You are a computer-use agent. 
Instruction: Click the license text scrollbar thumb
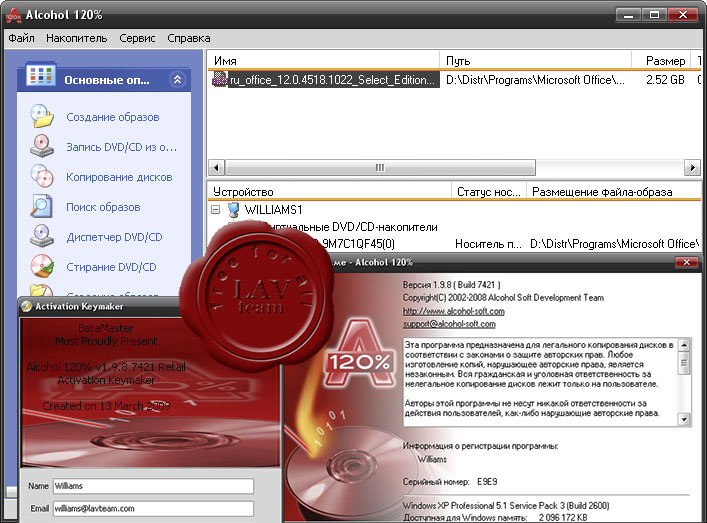pos(684,363)
